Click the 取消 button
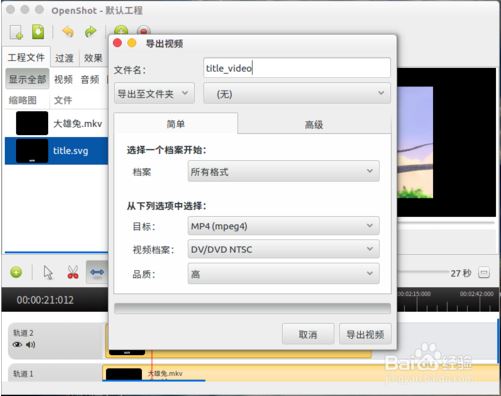501x396 pixels. coord(308,334)
